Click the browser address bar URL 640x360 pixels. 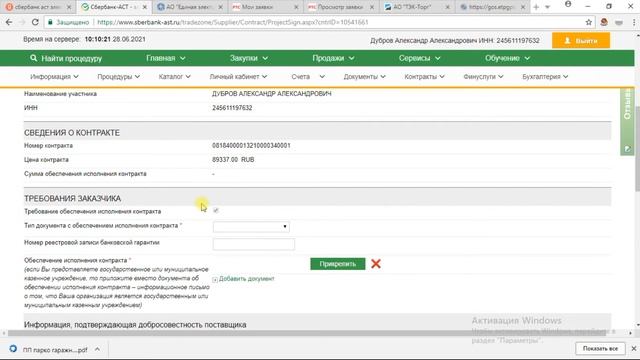(x=233, y=22)
